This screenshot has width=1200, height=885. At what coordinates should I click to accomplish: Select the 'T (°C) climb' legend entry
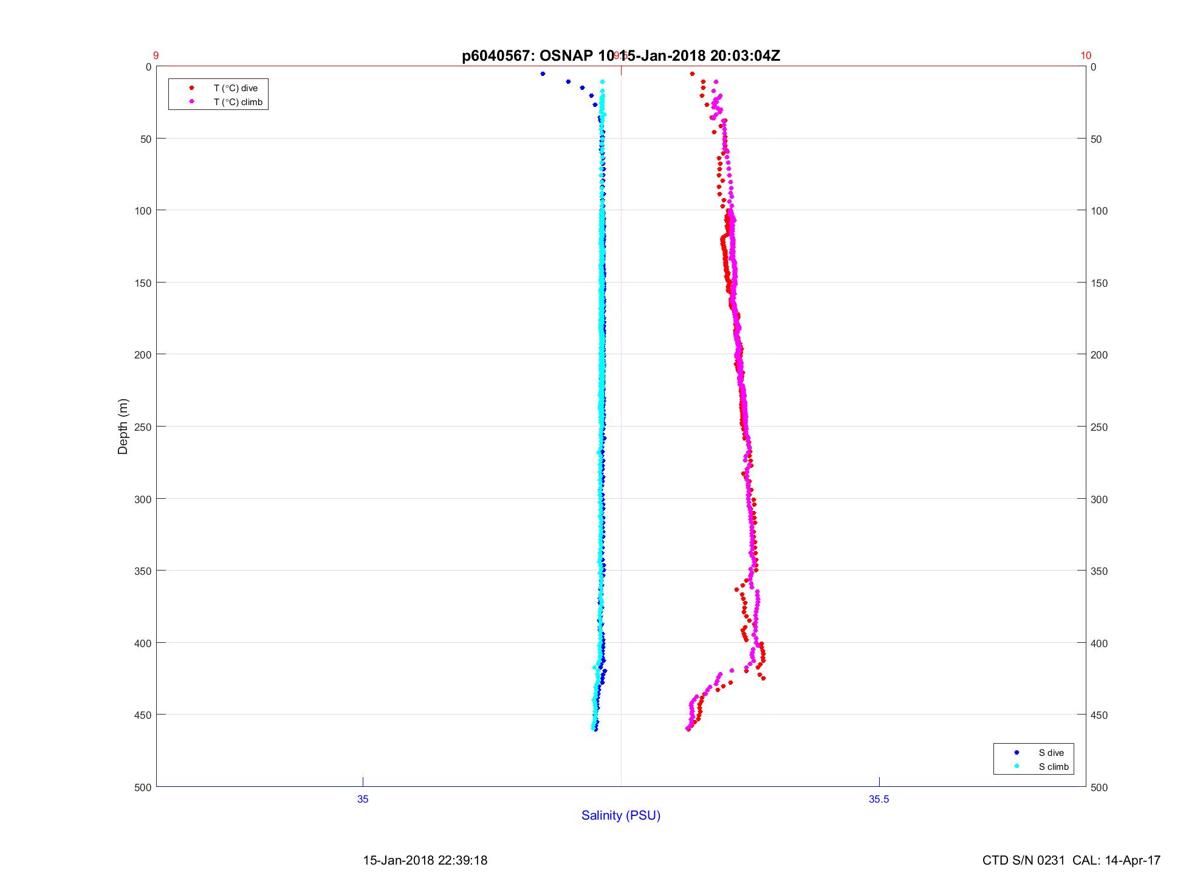point(237,102)
